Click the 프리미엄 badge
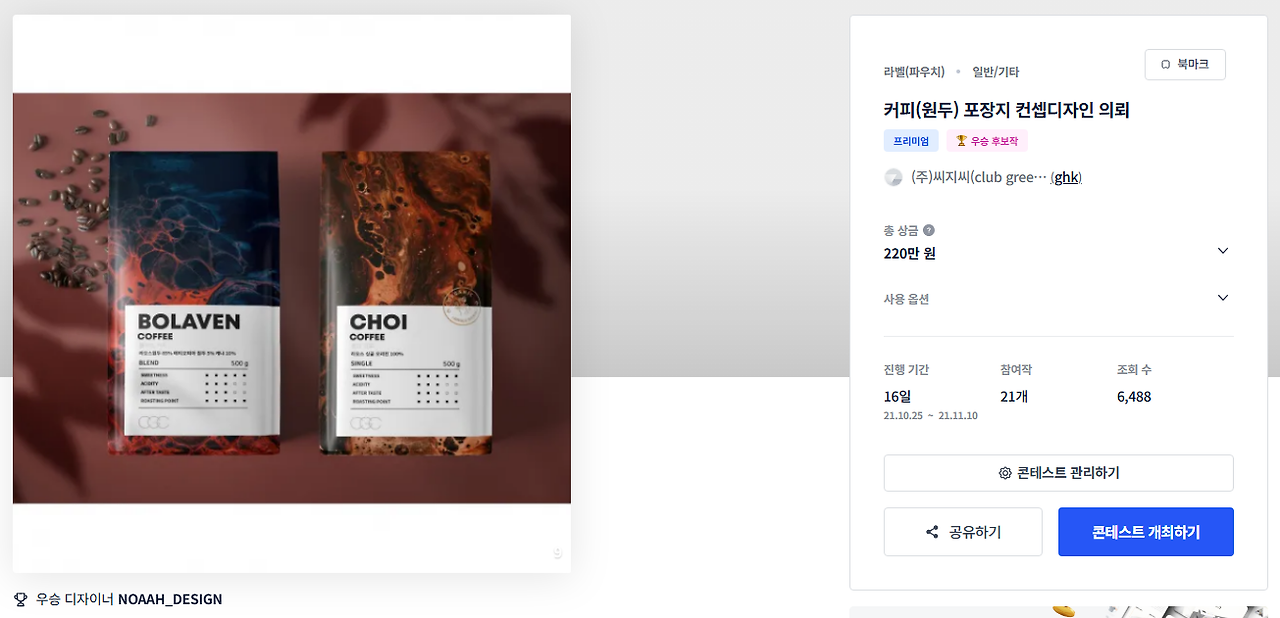Image resolution: width=1280 pixels, height=618 pixels. 911,141
